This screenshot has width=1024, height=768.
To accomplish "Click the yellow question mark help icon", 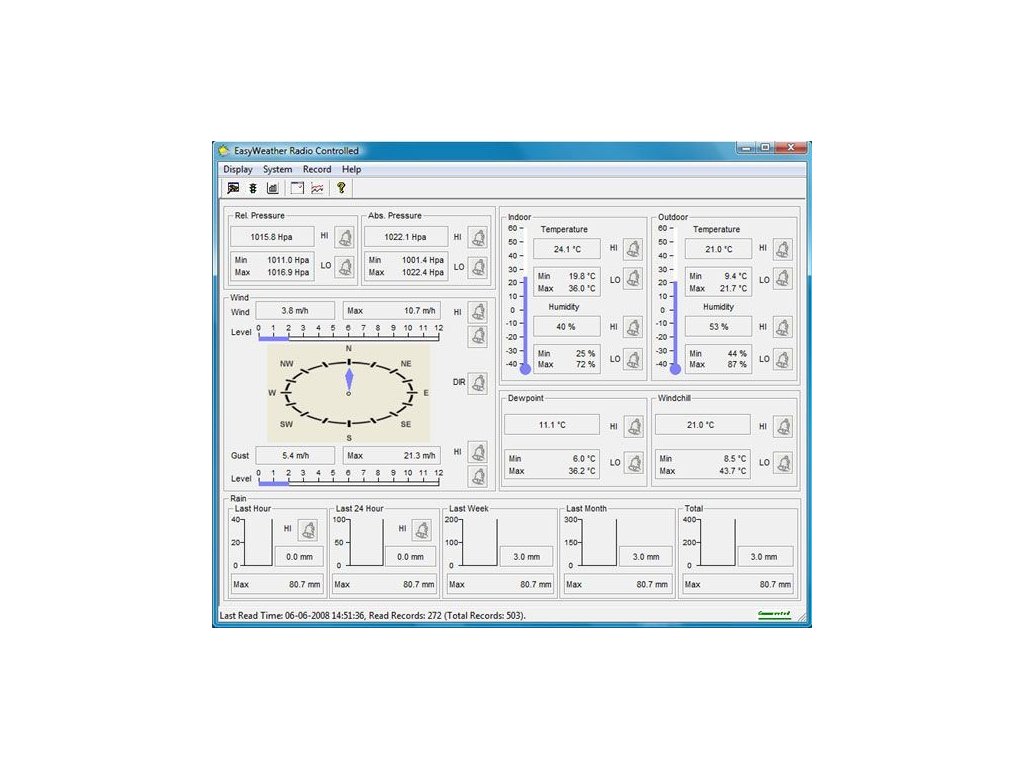I will (x=341, y=187).
